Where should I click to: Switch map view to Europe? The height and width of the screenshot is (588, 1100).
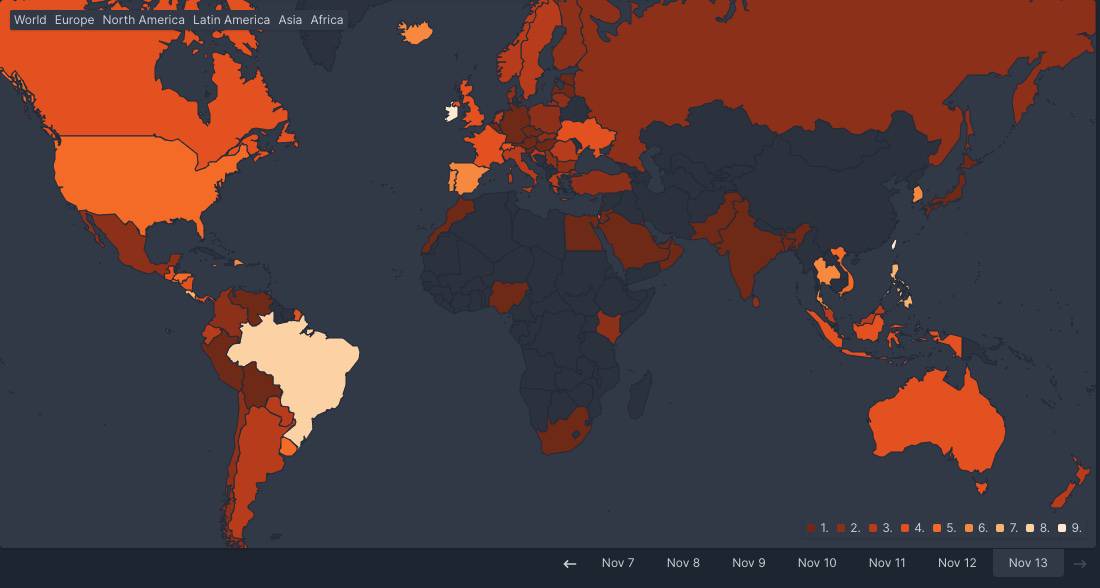pyautogui.click(x=74, y=20)
